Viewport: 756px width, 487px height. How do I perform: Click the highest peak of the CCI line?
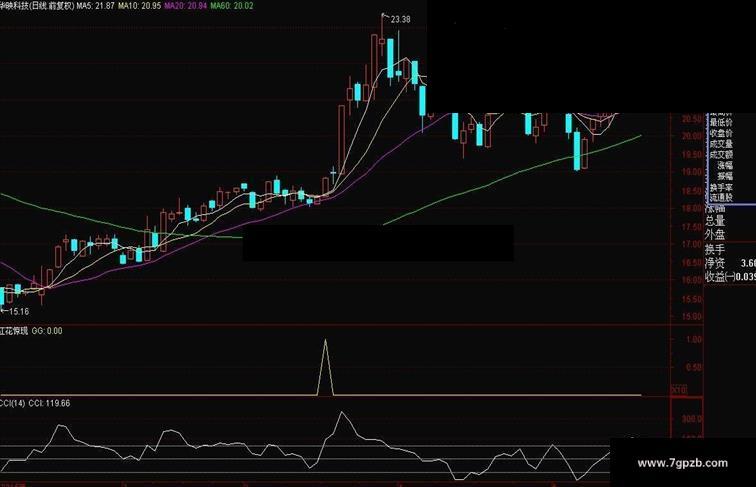pos(342,412)
